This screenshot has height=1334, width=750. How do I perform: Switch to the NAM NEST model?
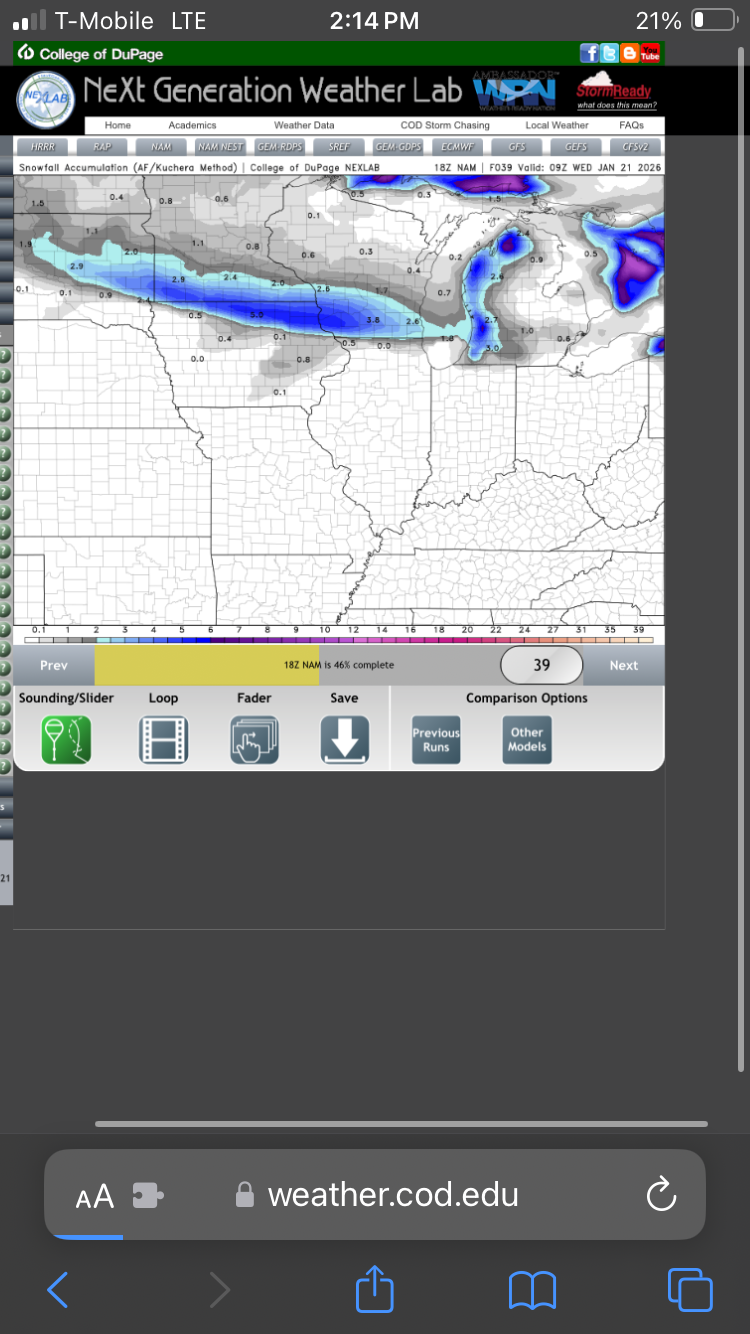(219, 147)
